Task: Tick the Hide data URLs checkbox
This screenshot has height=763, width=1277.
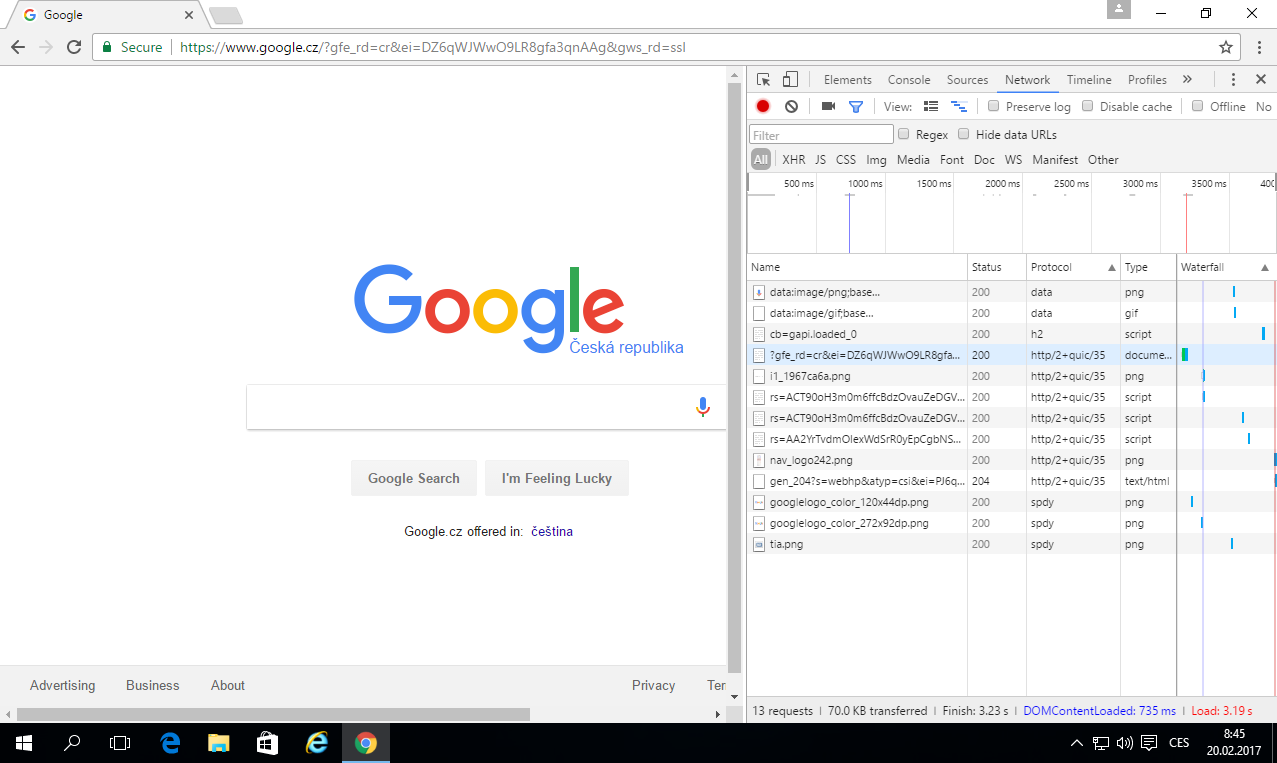Action: [964, 134]
